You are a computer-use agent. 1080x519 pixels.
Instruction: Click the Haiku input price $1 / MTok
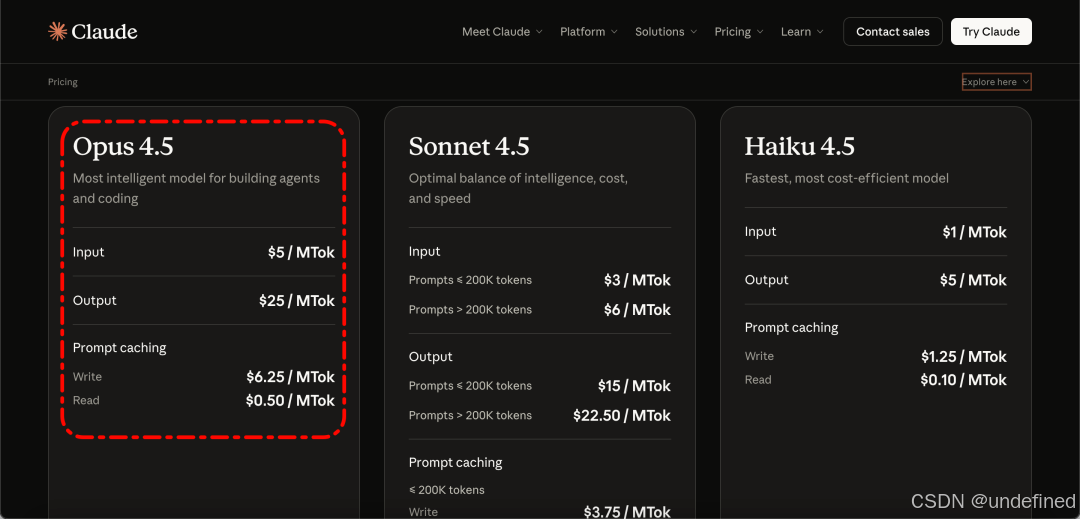975,232
